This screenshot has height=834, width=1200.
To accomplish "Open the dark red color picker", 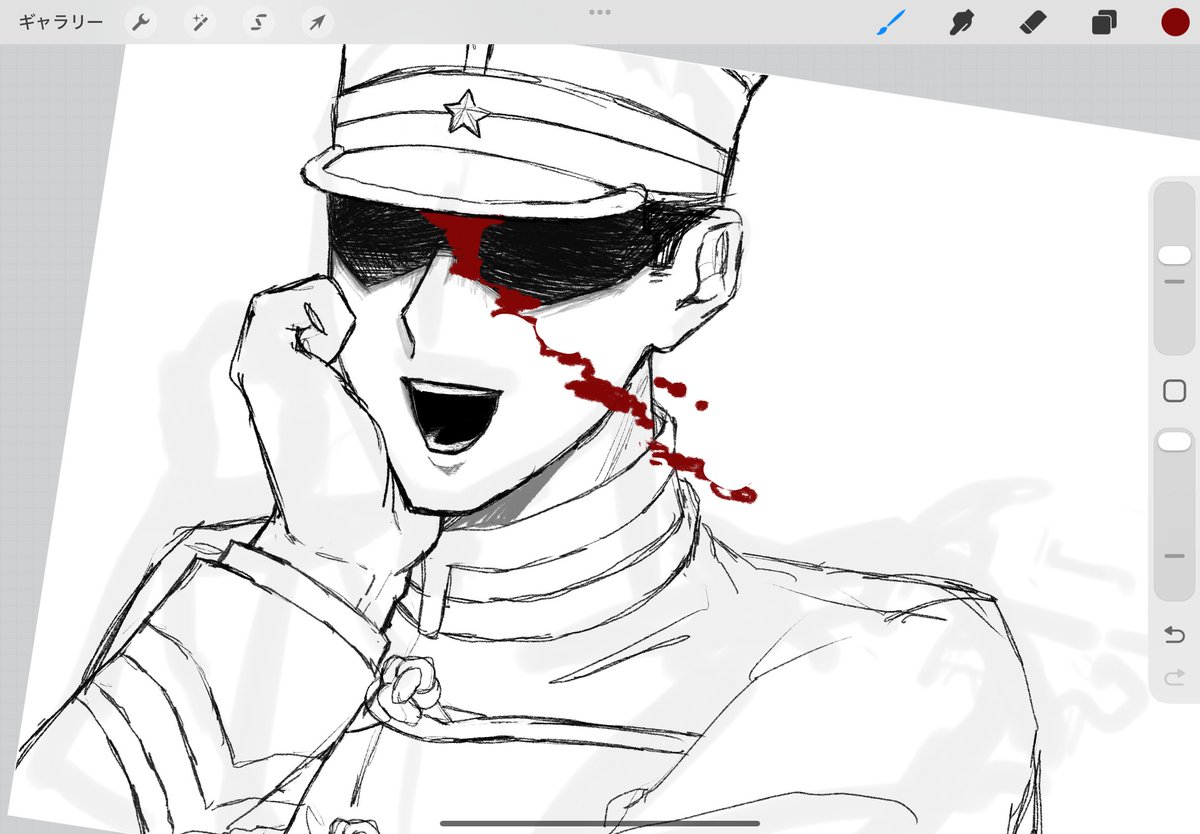I will [1174, 22].
